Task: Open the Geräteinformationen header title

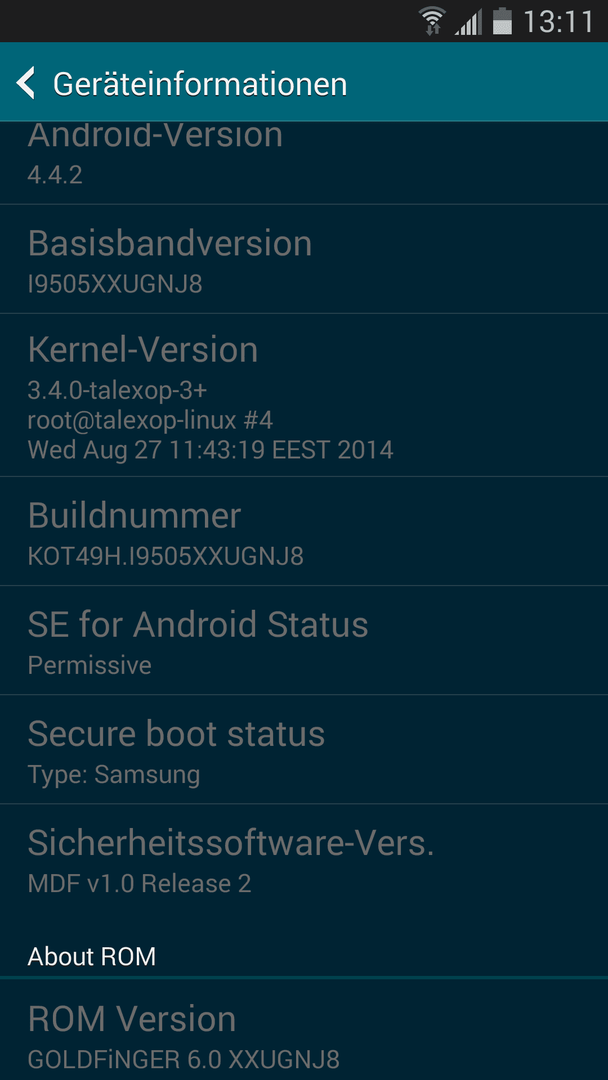Action: tap(200, 84)
